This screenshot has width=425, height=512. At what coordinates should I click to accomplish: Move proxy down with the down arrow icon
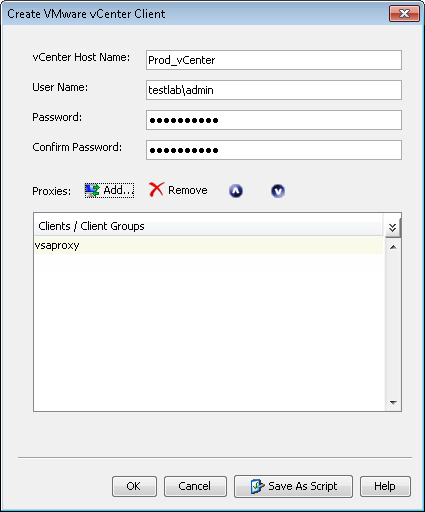pos(278,191)
